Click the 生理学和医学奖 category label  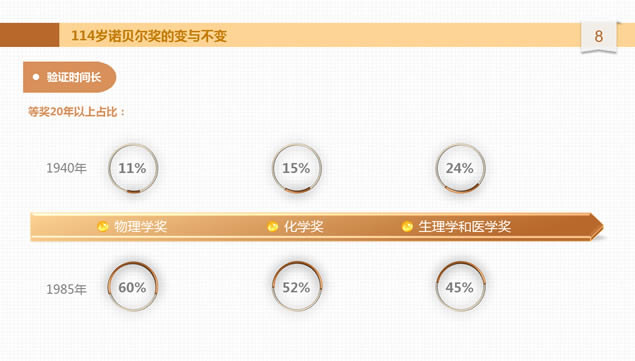[x=465, y=226]
